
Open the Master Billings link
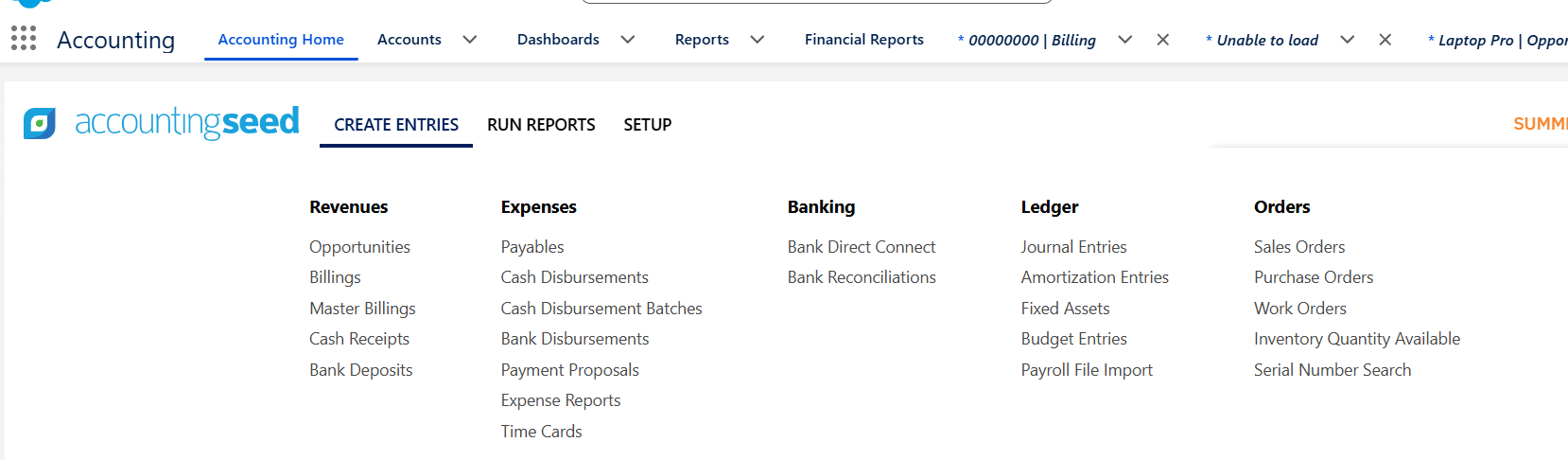pos(362,309)
